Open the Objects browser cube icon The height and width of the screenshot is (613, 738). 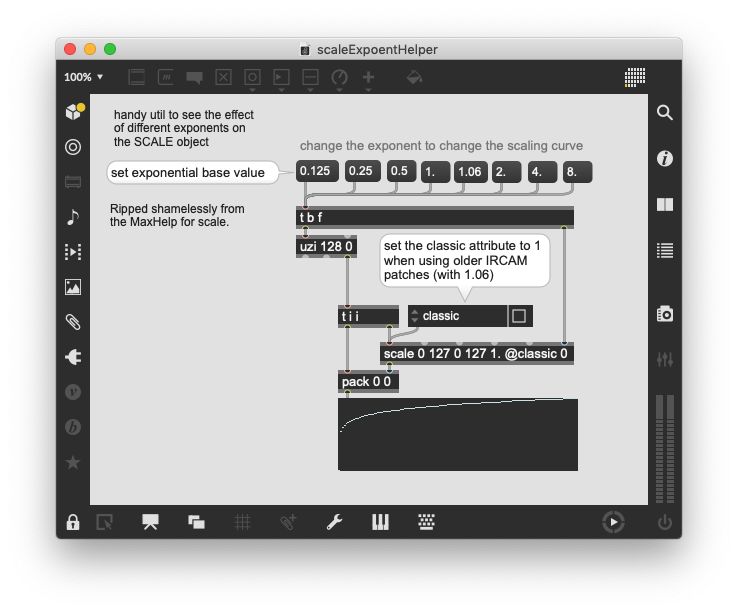73,111
